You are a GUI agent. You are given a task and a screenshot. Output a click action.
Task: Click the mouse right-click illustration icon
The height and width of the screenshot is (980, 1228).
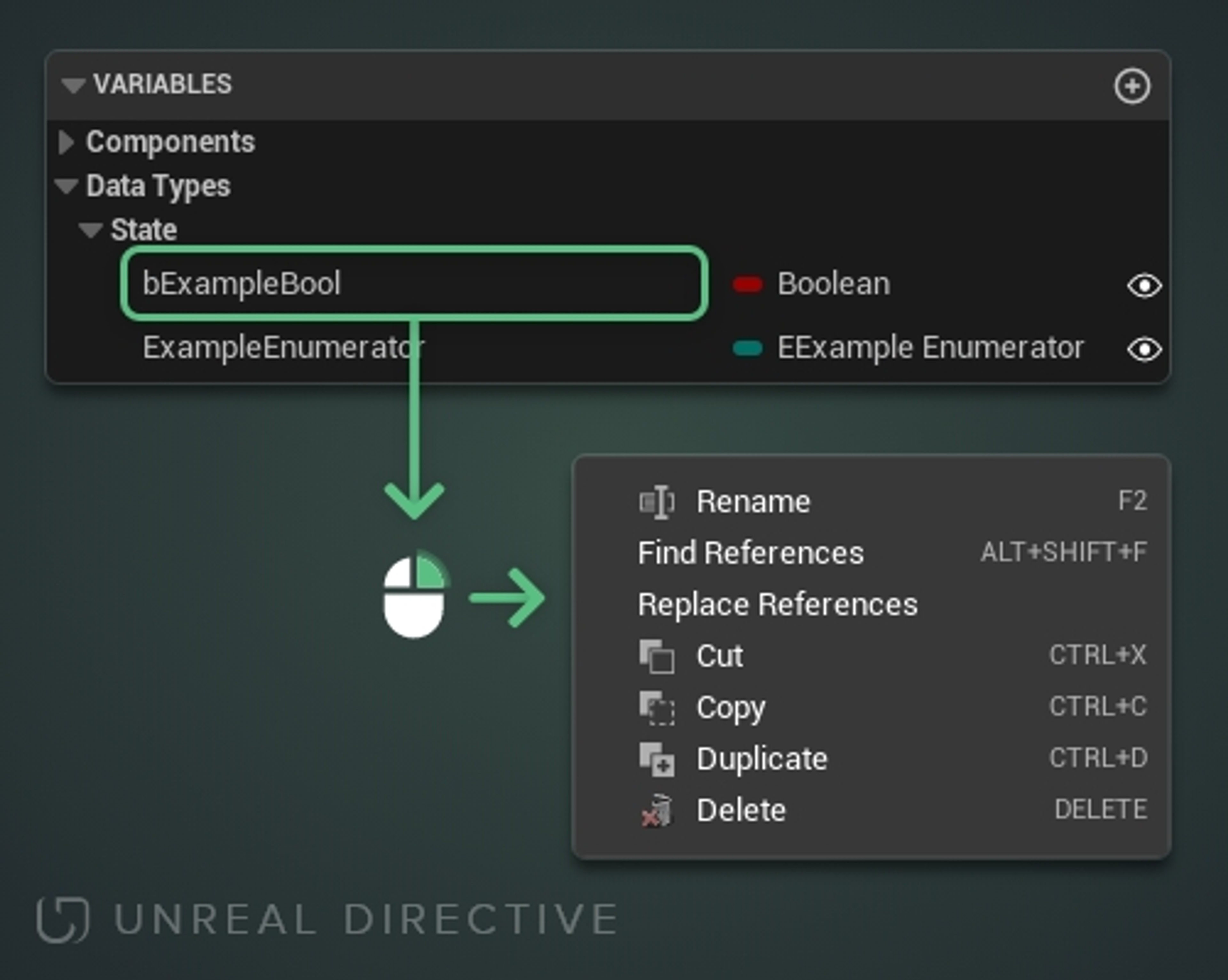point(414,595)
